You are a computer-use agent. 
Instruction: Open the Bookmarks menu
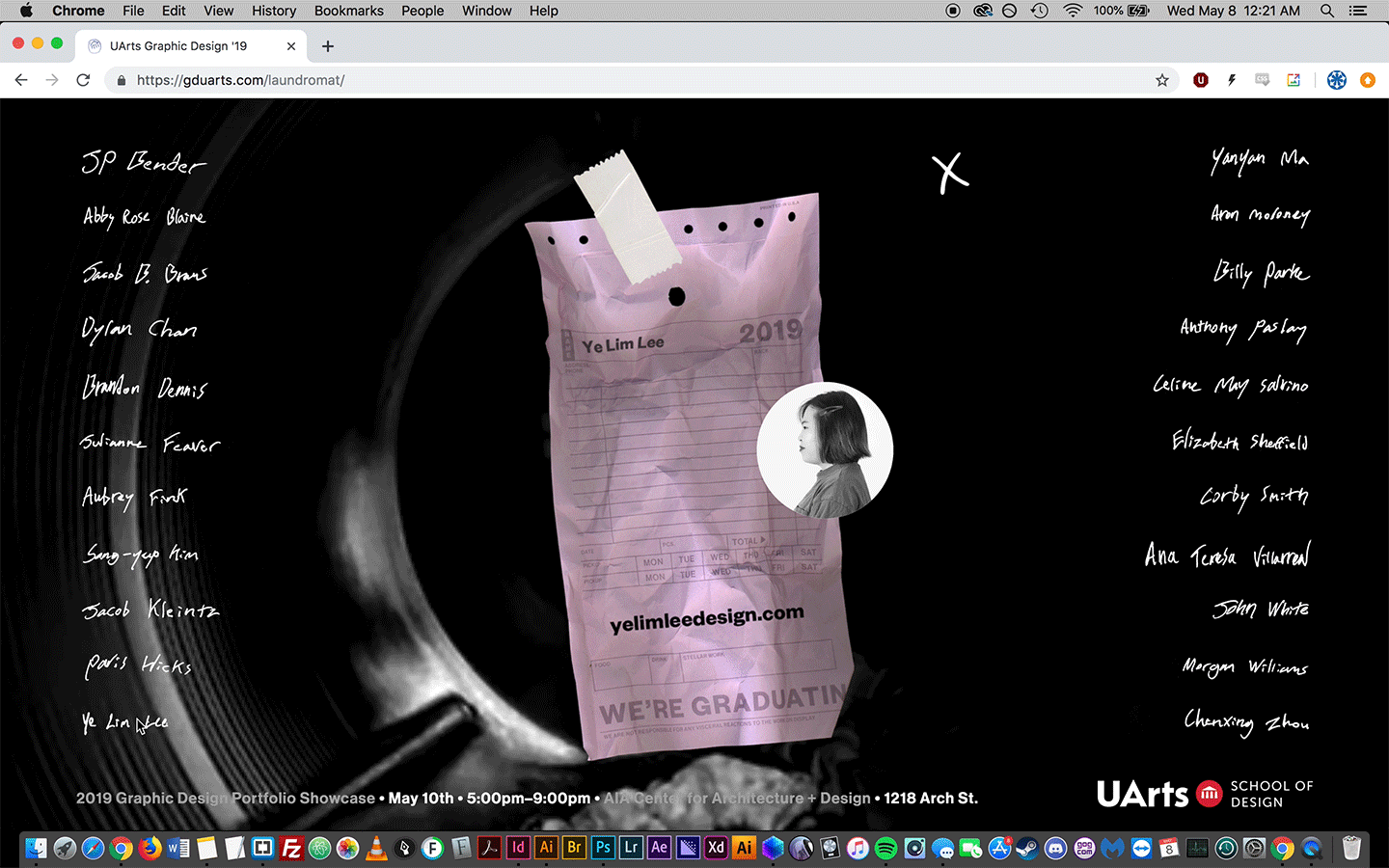(349, 11)
